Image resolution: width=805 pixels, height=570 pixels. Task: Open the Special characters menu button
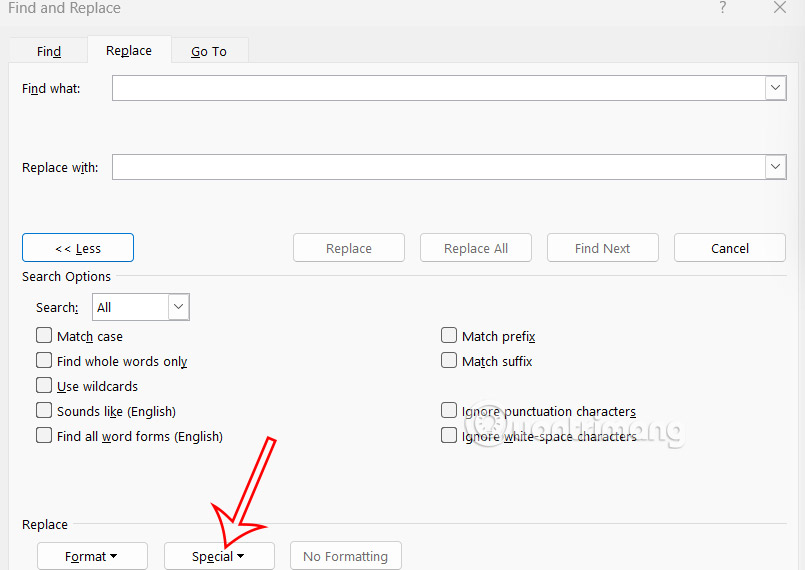219,556
